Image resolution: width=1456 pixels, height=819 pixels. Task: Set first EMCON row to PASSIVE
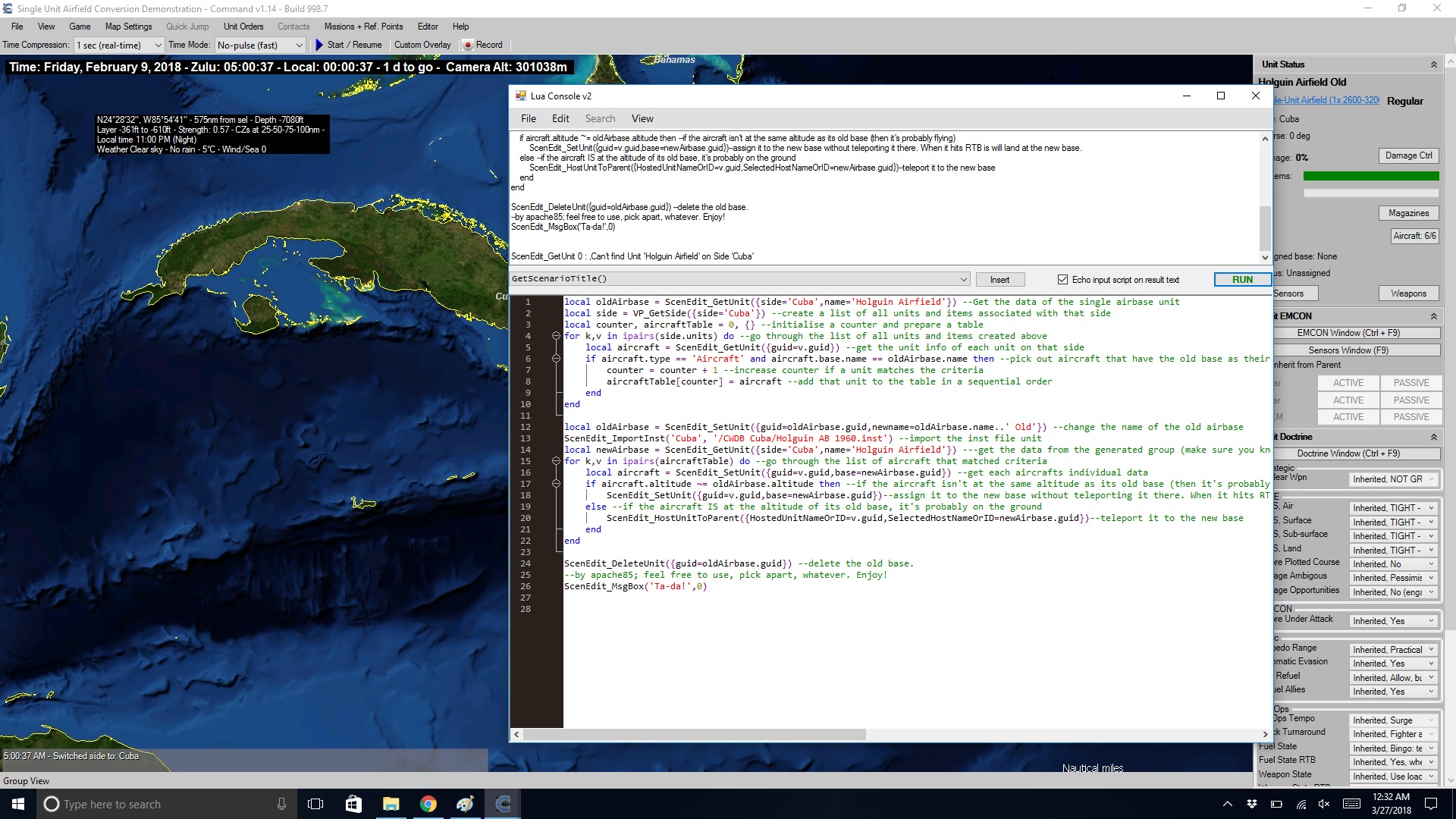tap(1410, 383)
